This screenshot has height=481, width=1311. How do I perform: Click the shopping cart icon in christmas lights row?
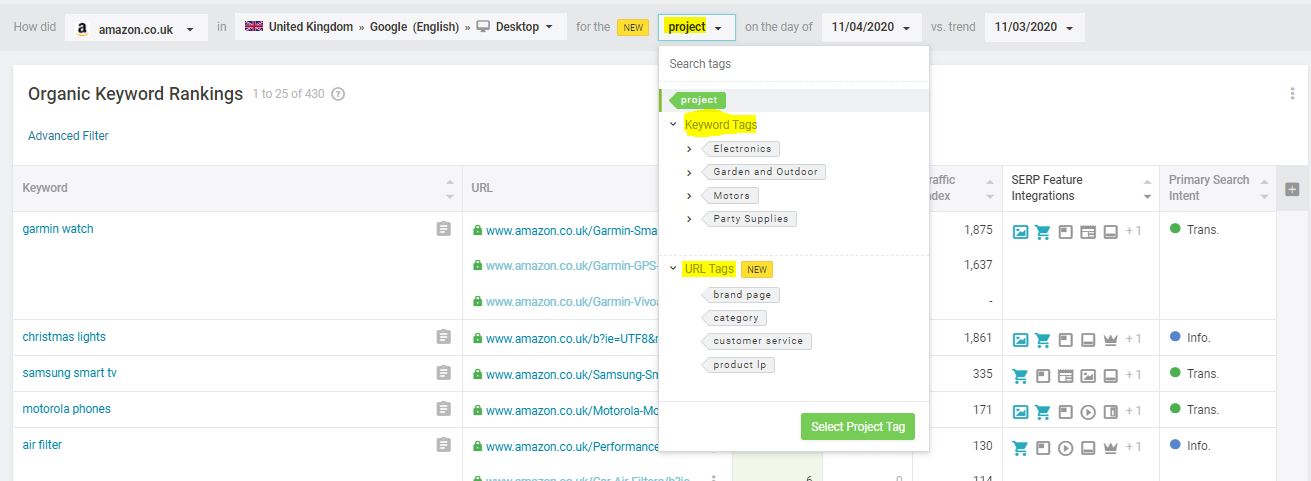tap(1043, 340)
